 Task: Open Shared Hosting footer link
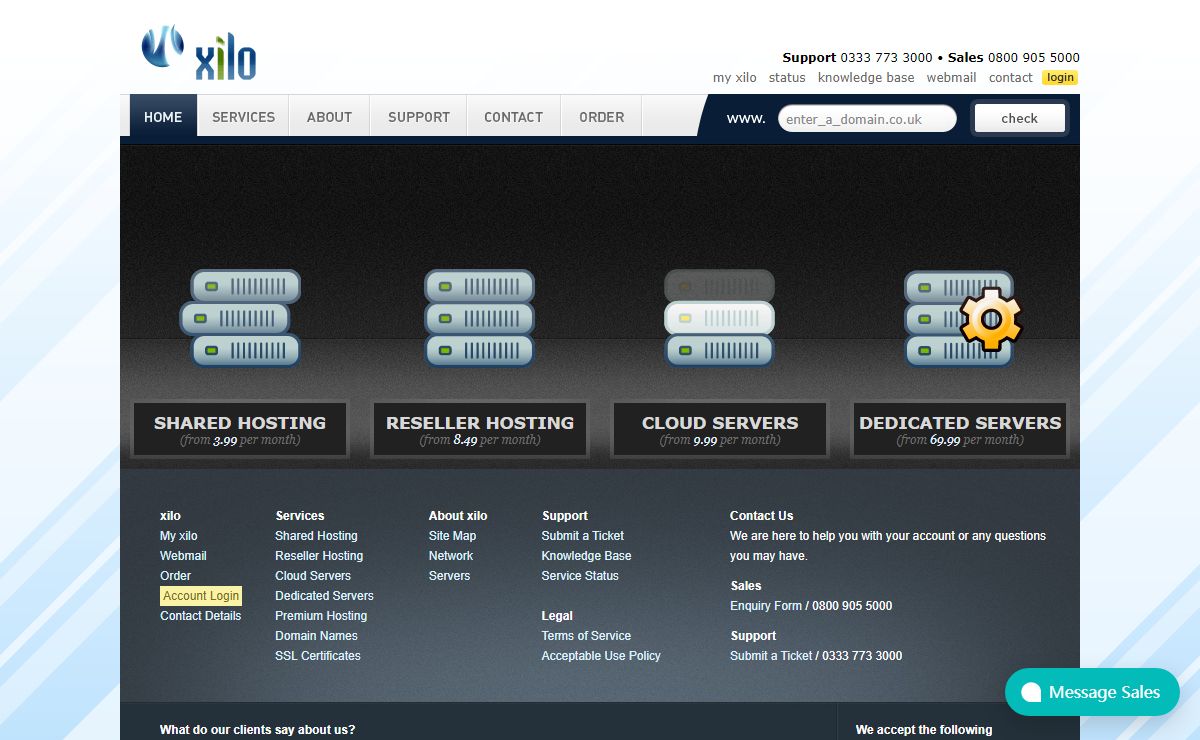(316, 536)
